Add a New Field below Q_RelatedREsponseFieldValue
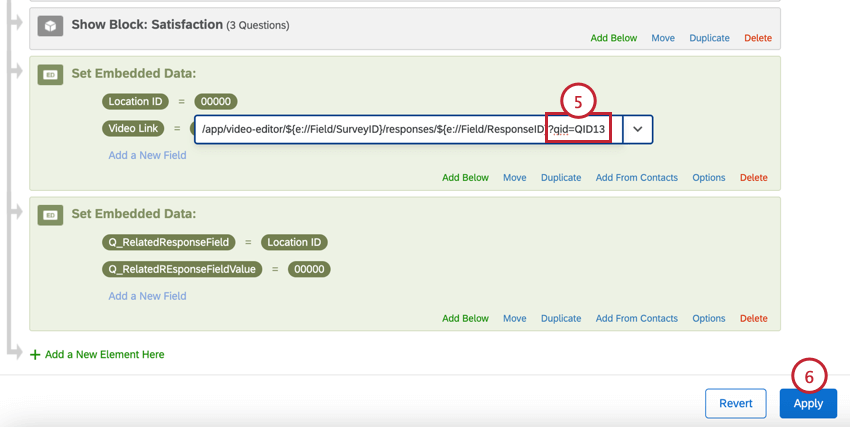Image resolution: width=850 pixels, height=427 pixels. pos(147,296)
